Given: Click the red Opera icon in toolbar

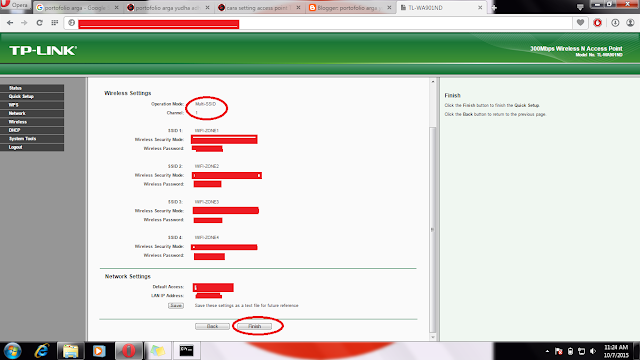Looking at the screenshot, I should point(598,23).
